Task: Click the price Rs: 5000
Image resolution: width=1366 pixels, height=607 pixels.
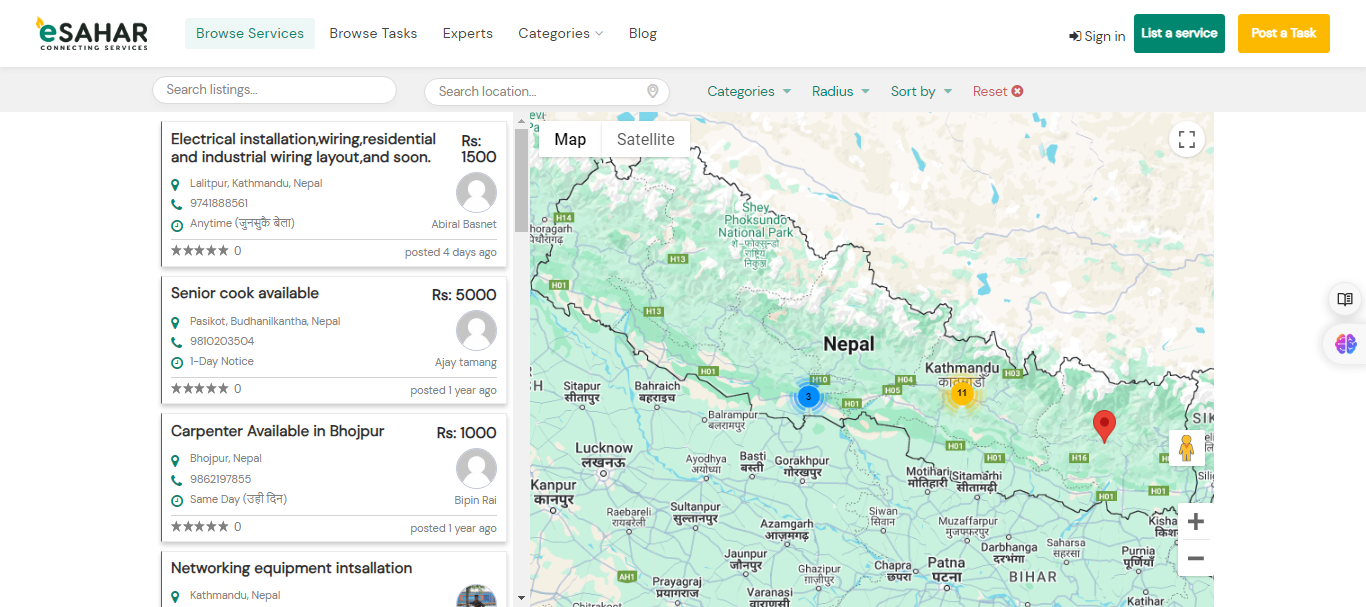Action: click(x=464, y=295)
